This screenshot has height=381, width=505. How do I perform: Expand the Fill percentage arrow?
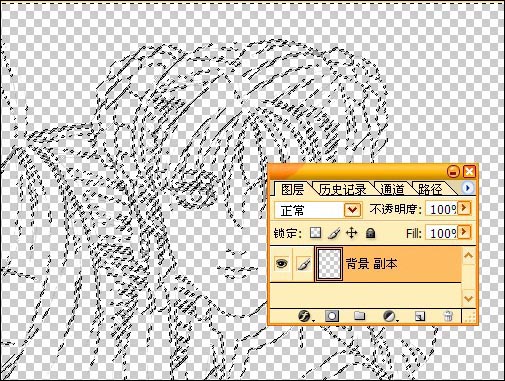click(x=464, y=231)
